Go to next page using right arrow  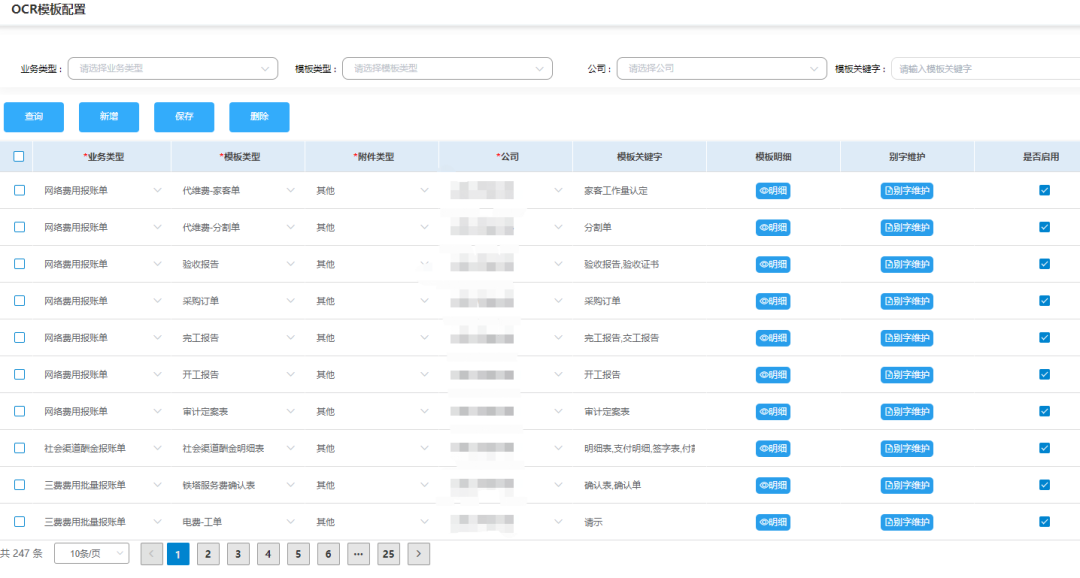pos(419,554)
